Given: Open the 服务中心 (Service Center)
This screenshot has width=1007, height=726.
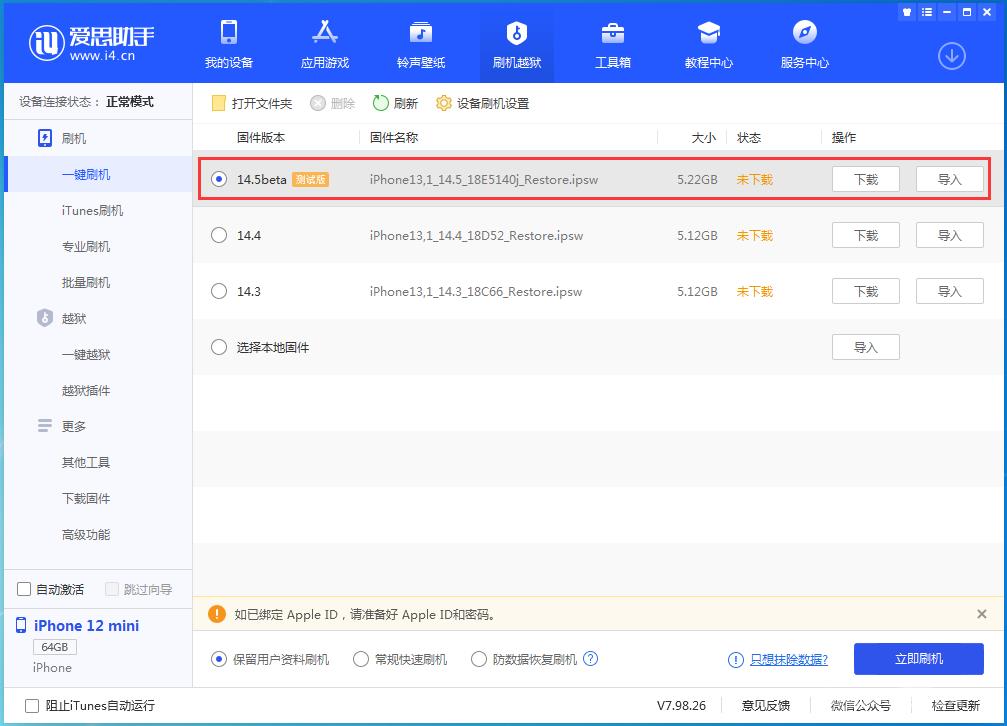Looking at the screenshot, I should 805,43.
